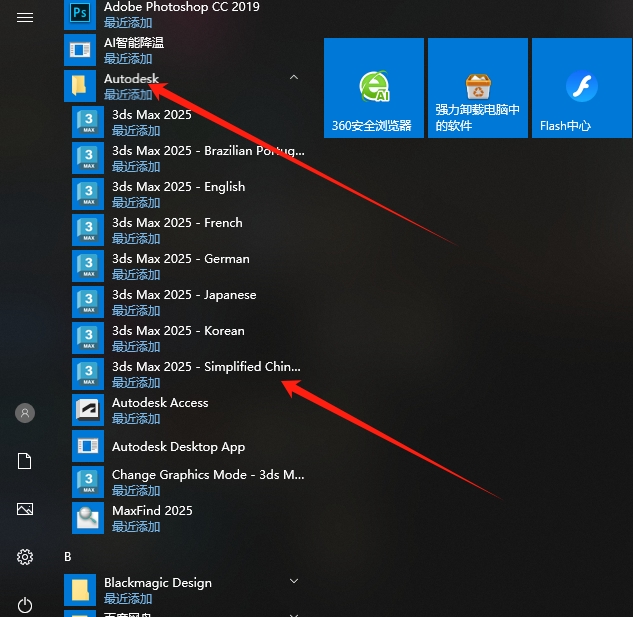This screenshot has width=633, height=617.
Task: Launch the AI智能降温 app
Action: pyautogui.click(x=134, y=50)
